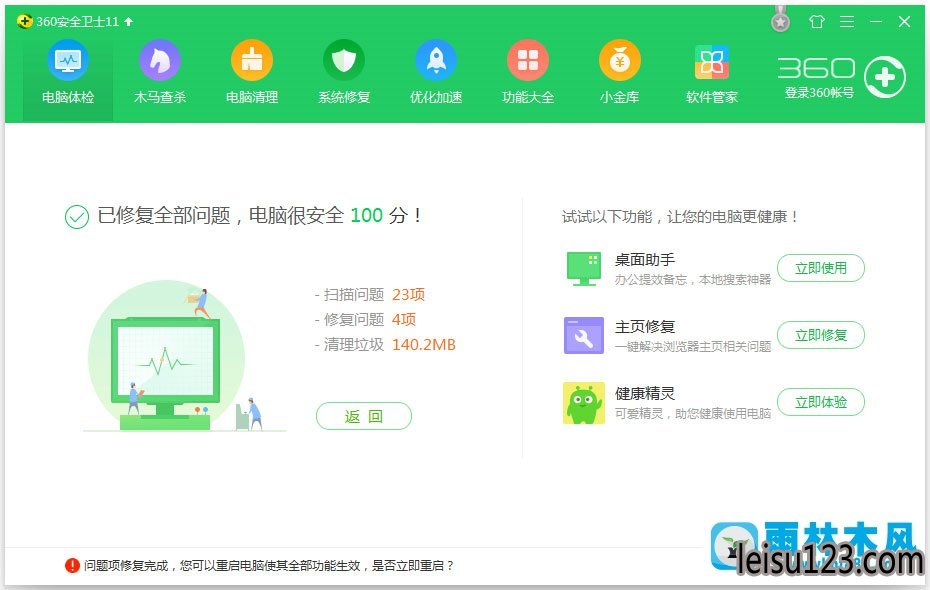Open the main menu hamburger icon
This screenshot has height=590, width=930.
847,22
